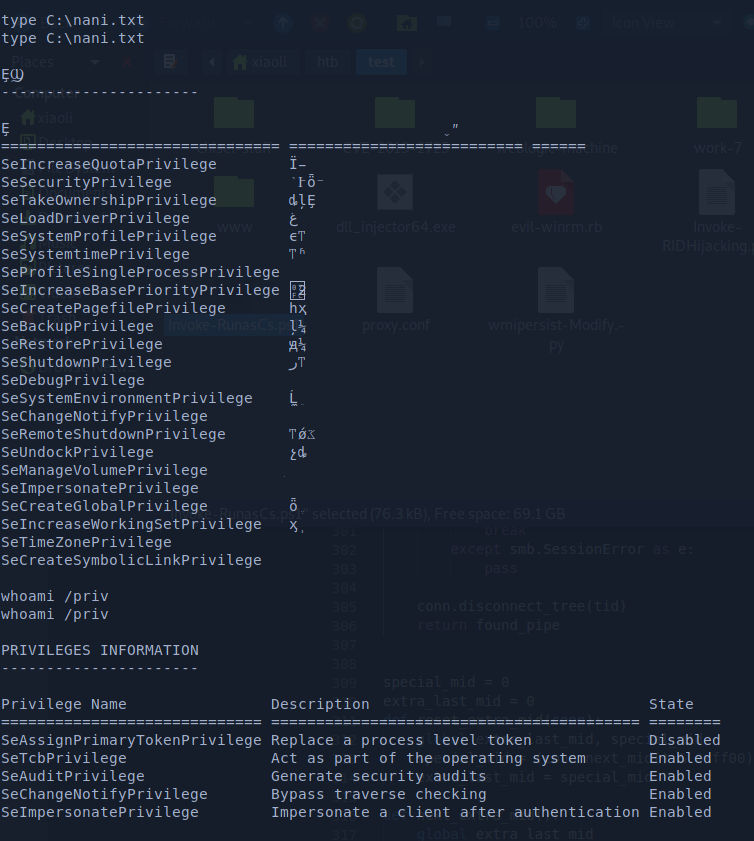
Task: Click SeRemoteShutdownPrivilege in terminal
Action: point(113,434)
